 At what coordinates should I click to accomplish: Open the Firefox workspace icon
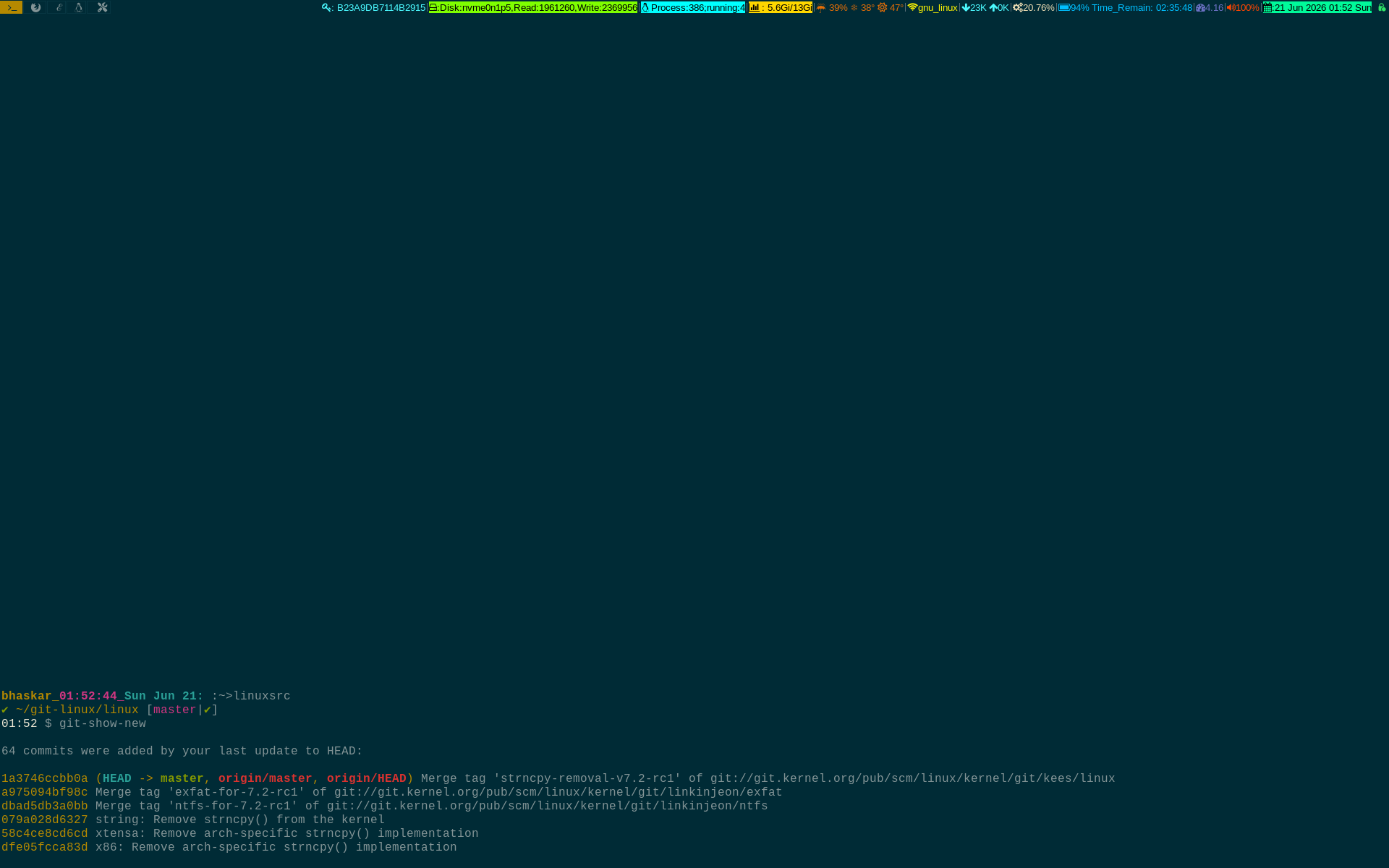(35, 7)
